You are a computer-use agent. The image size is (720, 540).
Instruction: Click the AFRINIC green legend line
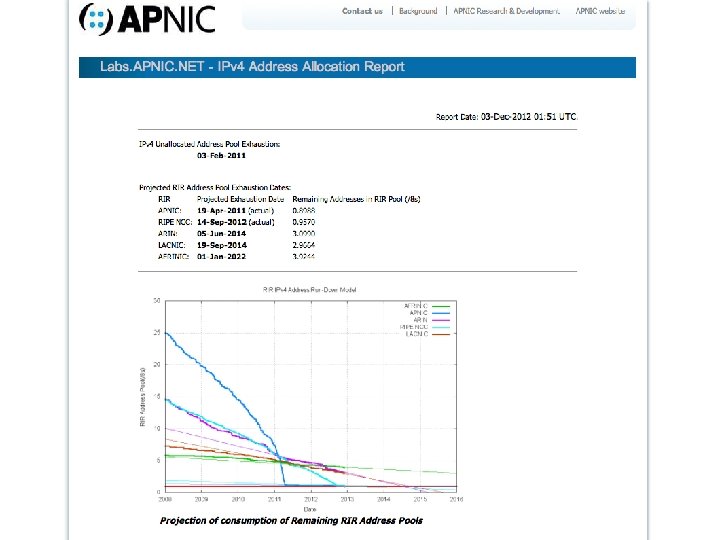point(441,306)
